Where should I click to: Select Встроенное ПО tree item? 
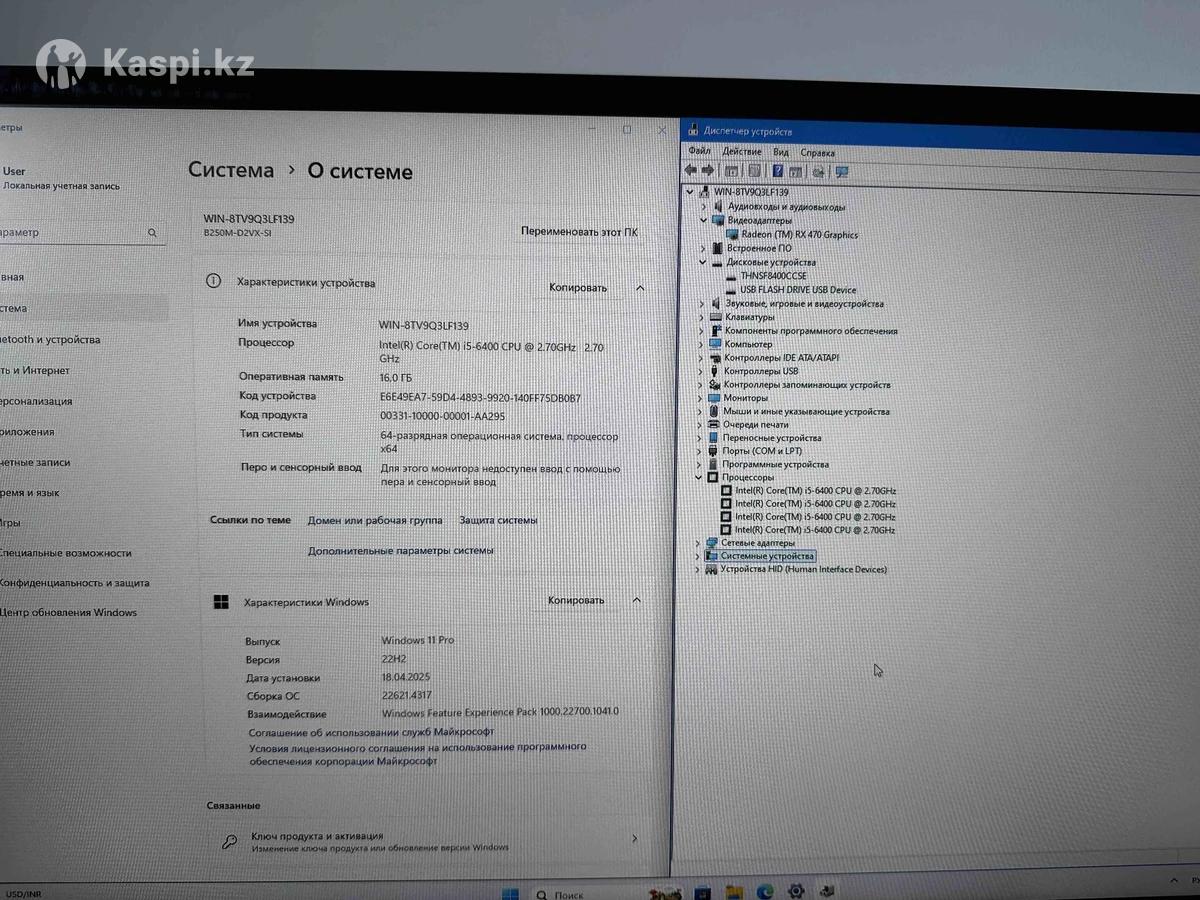[x=759, y=248]
